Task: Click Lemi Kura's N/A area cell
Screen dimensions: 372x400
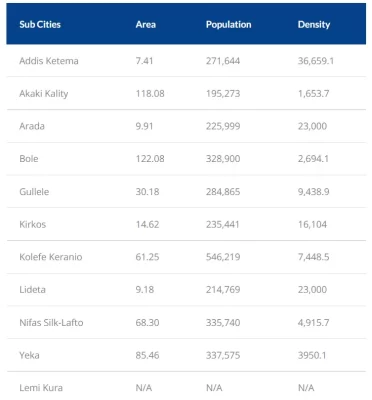Action: coord(144,388)
